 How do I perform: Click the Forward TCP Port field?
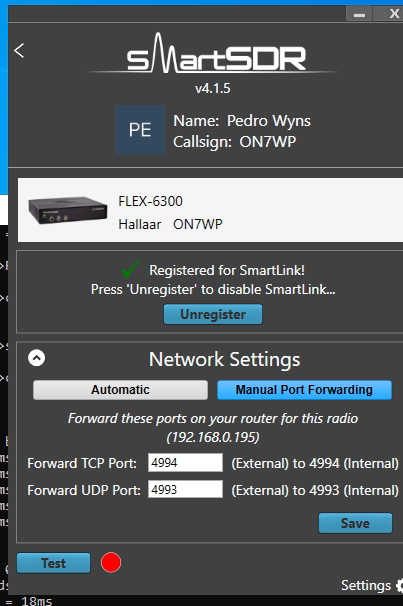[185, 463]
